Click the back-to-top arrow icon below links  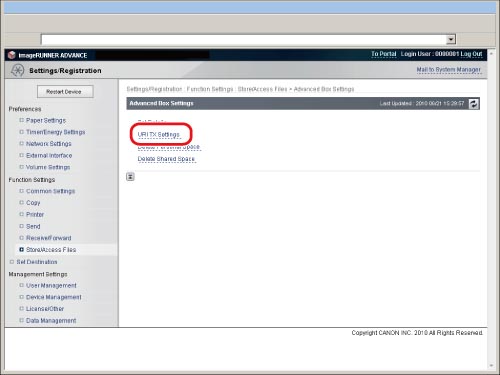[130, 177]
